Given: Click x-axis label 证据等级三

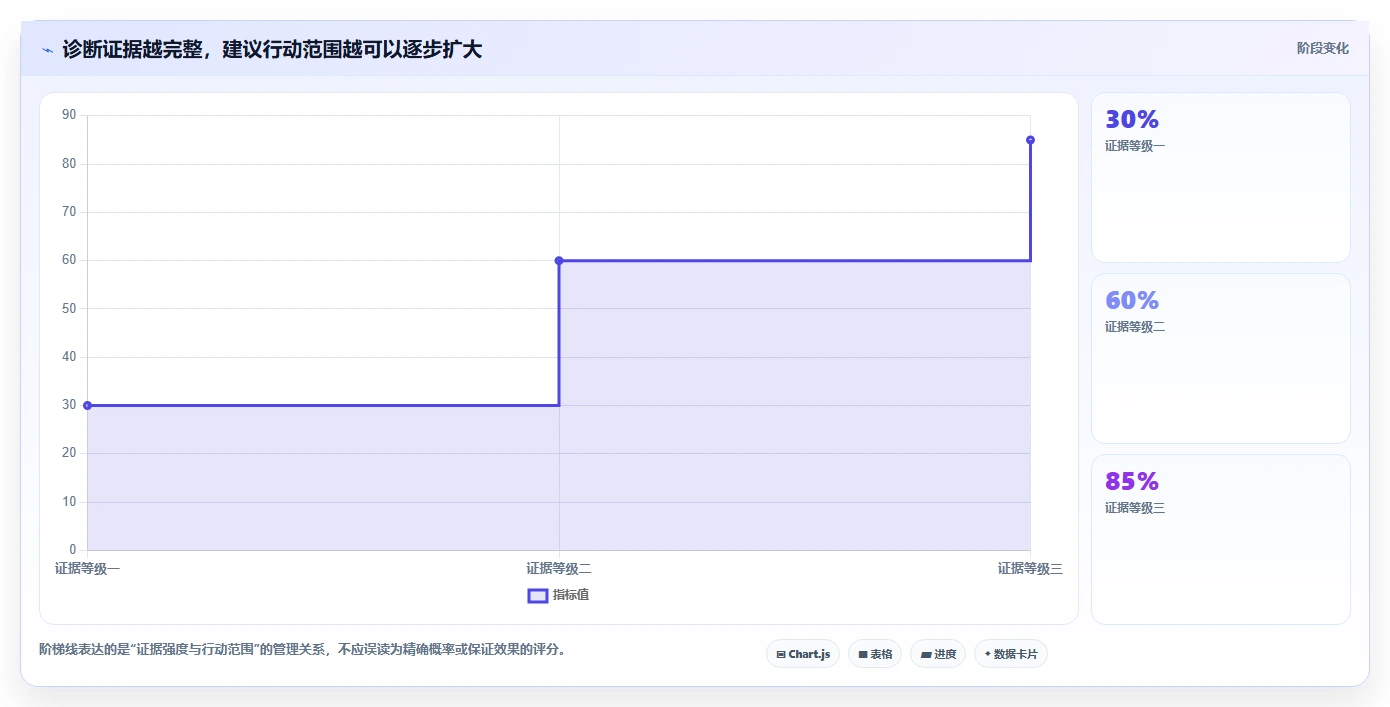Looking at the screenshot, I should (x=1030, y=569).
